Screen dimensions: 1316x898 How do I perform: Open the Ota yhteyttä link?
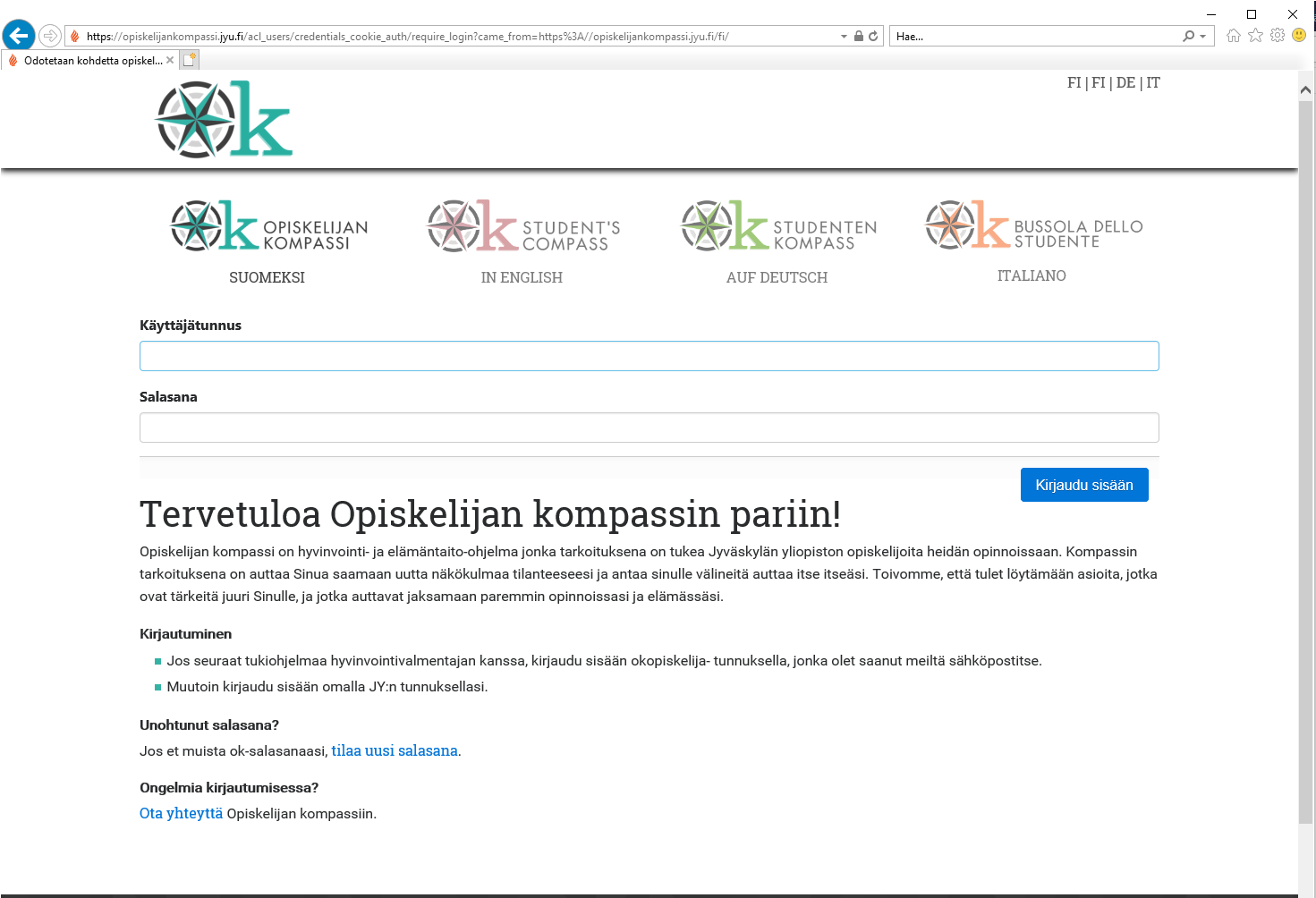click(x=181, y=813)
